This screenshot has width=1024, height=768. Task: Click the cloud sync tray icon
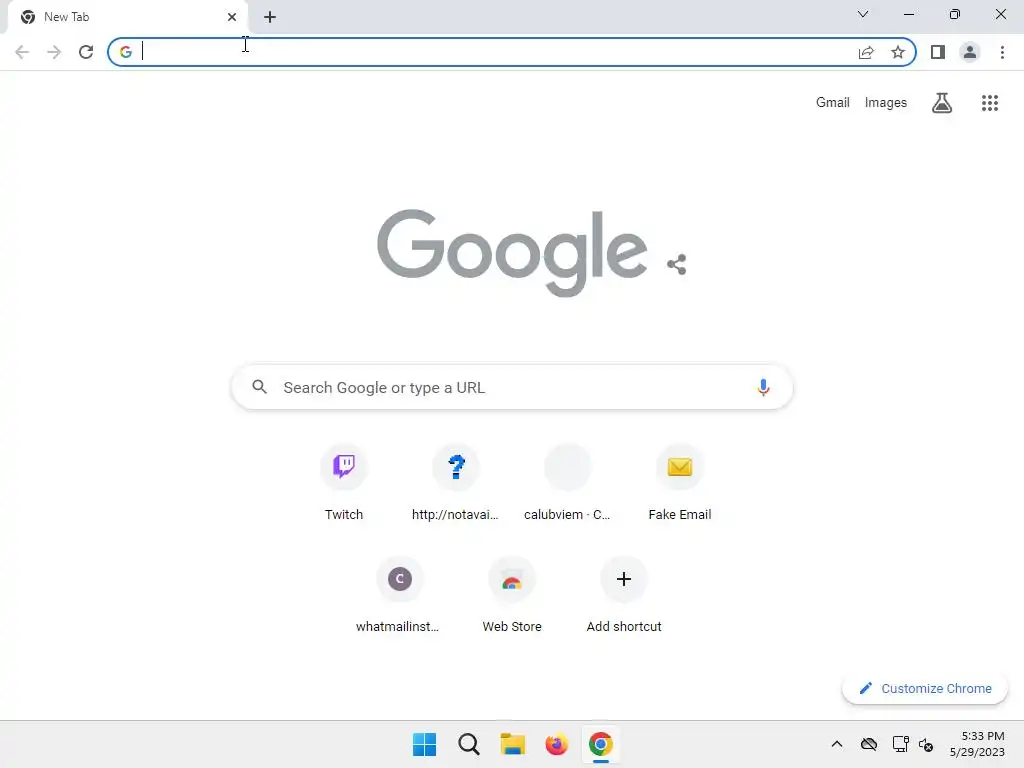tap(869, 744)
